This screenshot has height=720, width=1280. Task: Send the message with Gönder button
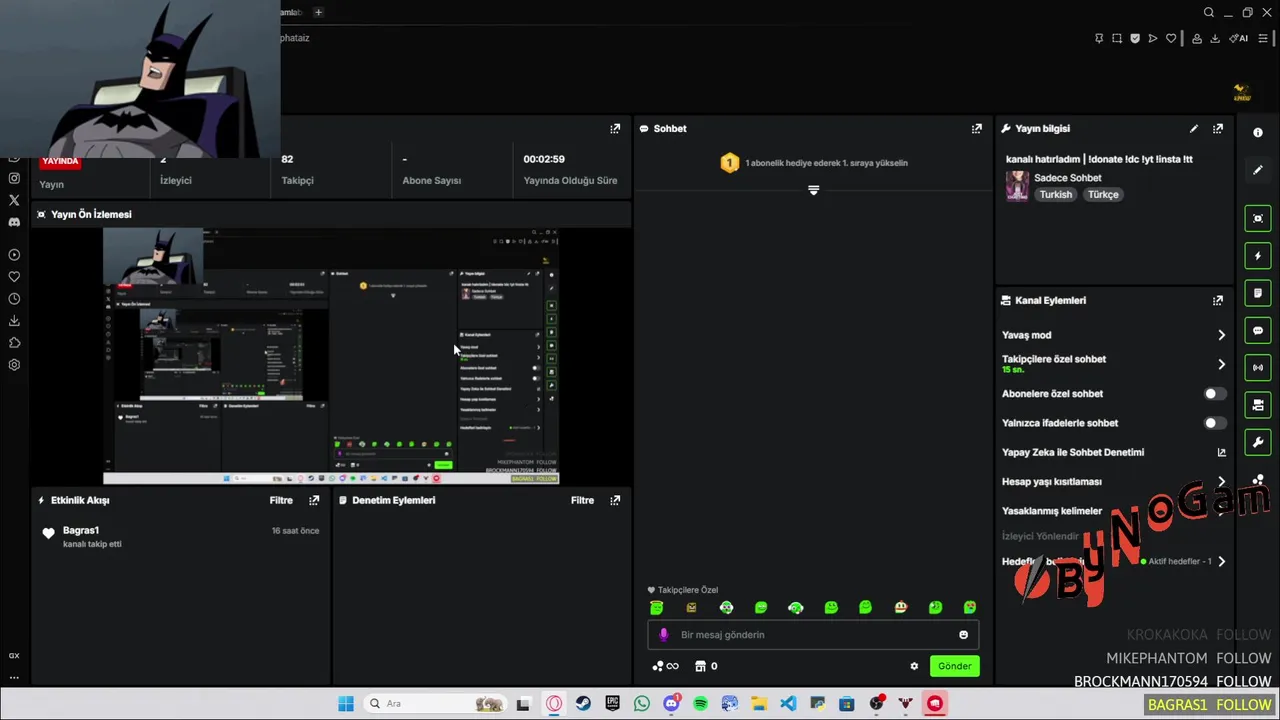pyautogui.click(x=954, y=666)
